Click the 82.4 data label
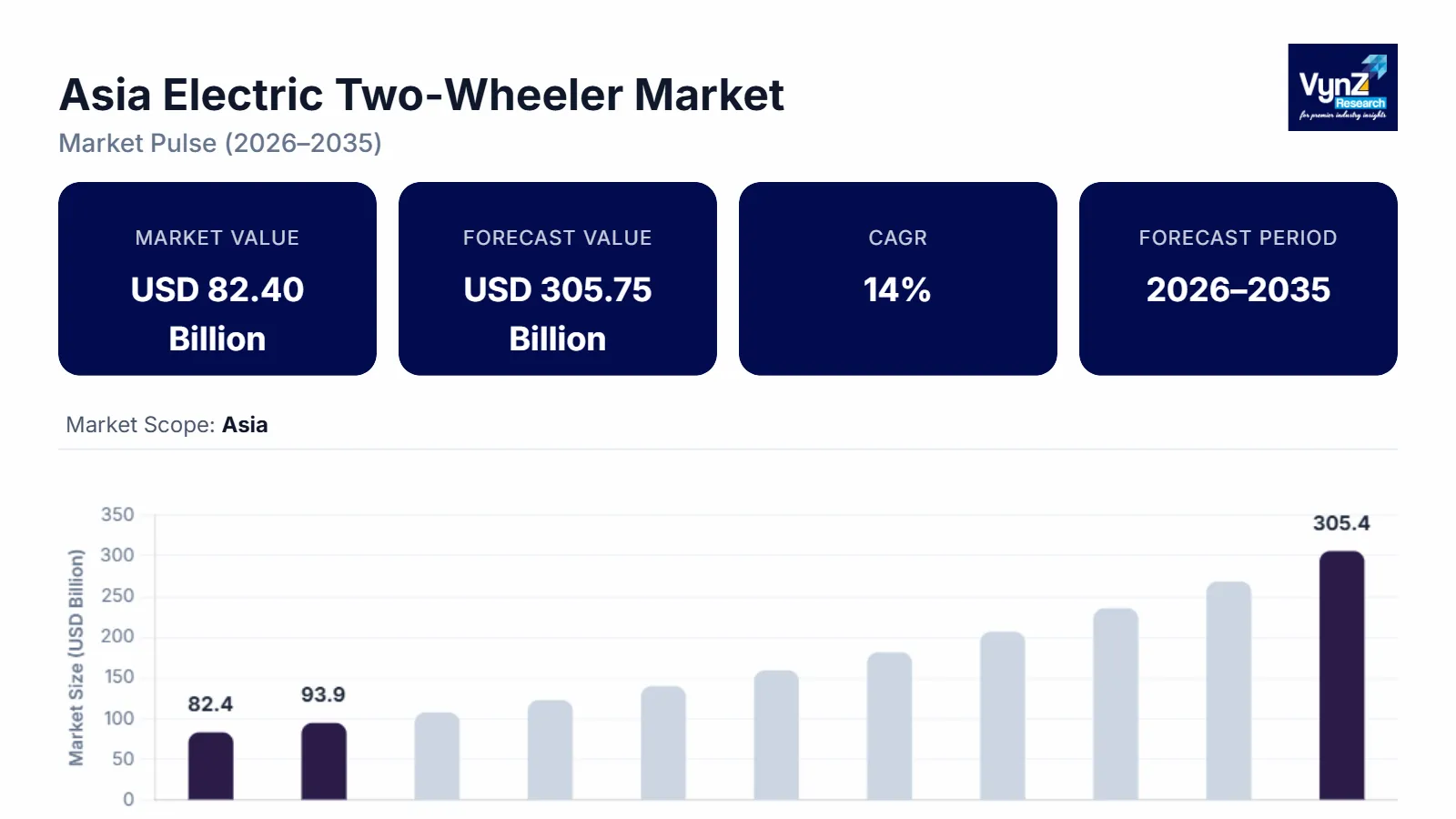 coord(210,704)
